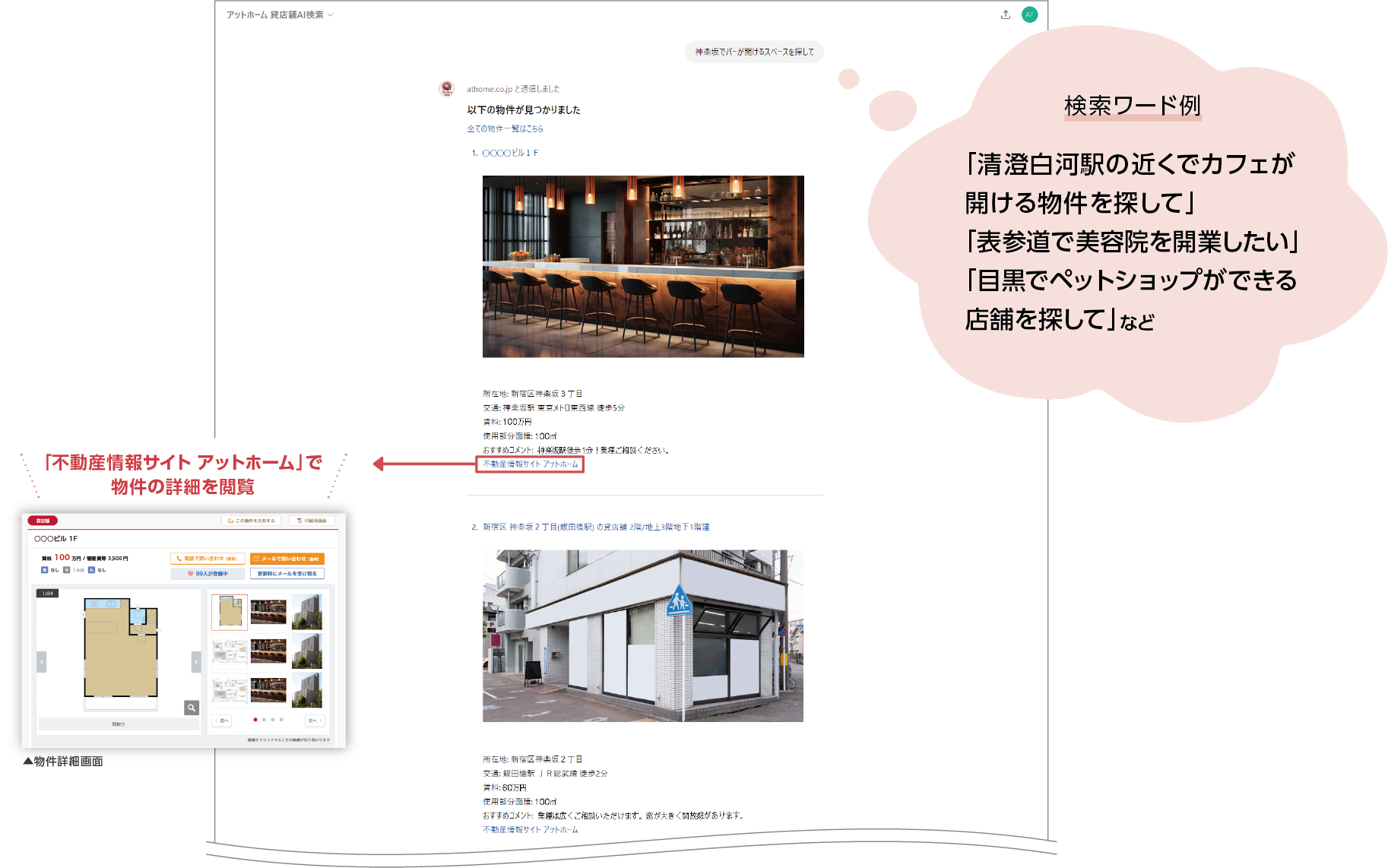The height and width of the screenshot is (868, 1388).
Task: Click the building exterior photo thumbnail
Action: pos(307,612)
